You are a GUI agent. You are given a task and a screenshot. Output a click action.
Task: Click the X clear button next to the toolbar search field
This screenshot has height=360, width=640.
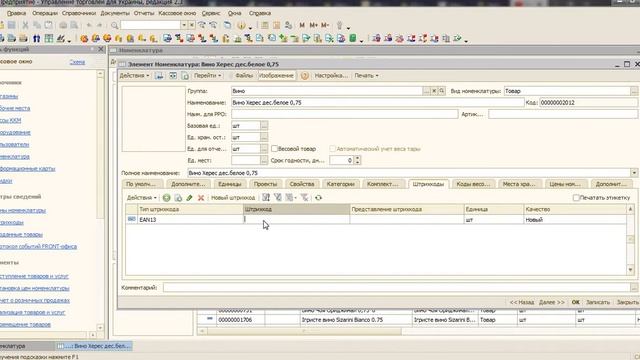[x=191, y=25]
